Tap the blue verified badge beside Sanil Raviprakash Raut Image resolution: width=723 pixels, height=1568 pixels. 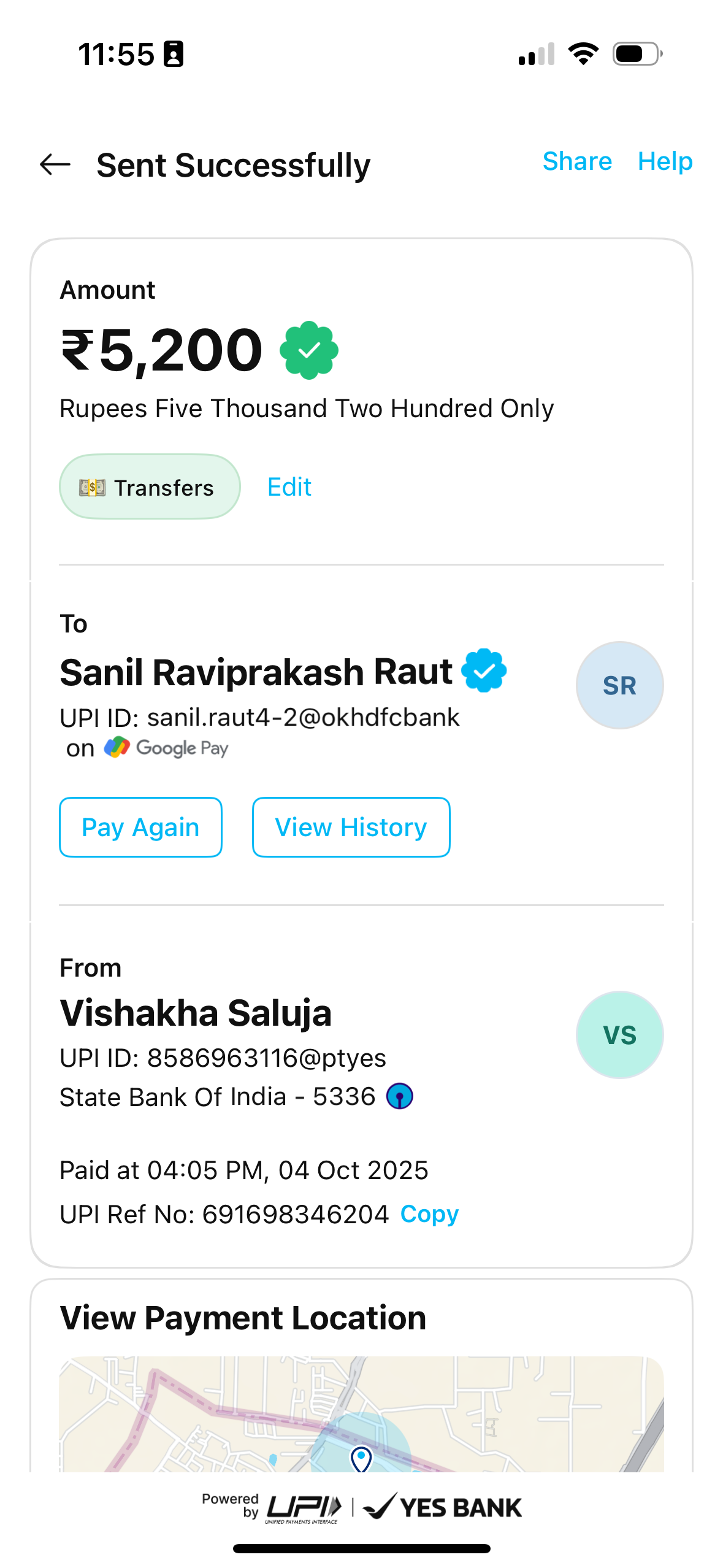click(x=484, y=671)
